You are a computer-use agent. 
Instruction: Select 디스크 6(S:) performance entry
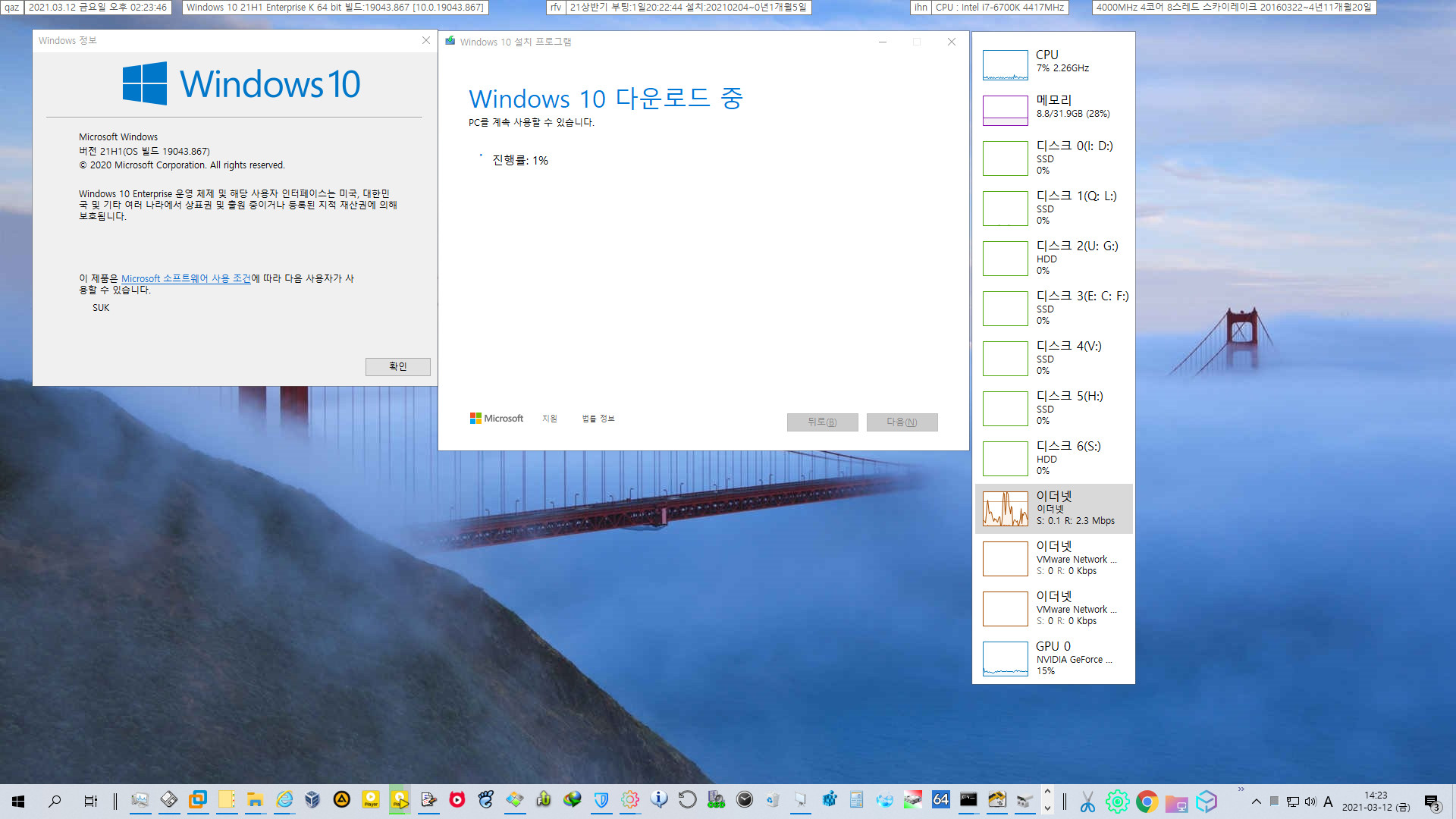click(x=1053, y=458)
